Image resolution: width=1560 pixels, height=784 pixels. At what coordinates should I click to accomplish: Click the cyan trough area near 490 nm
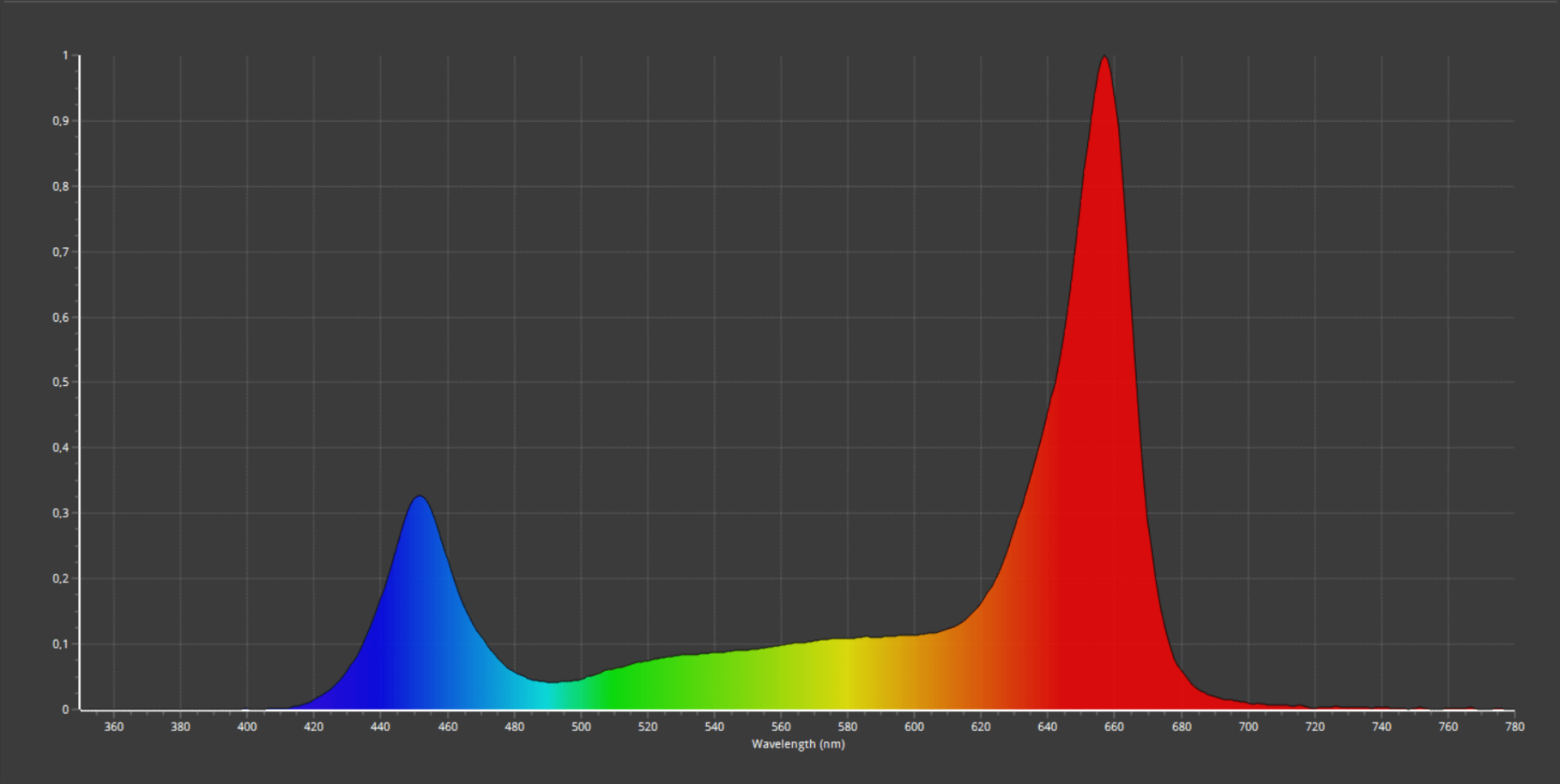(549, 696)
